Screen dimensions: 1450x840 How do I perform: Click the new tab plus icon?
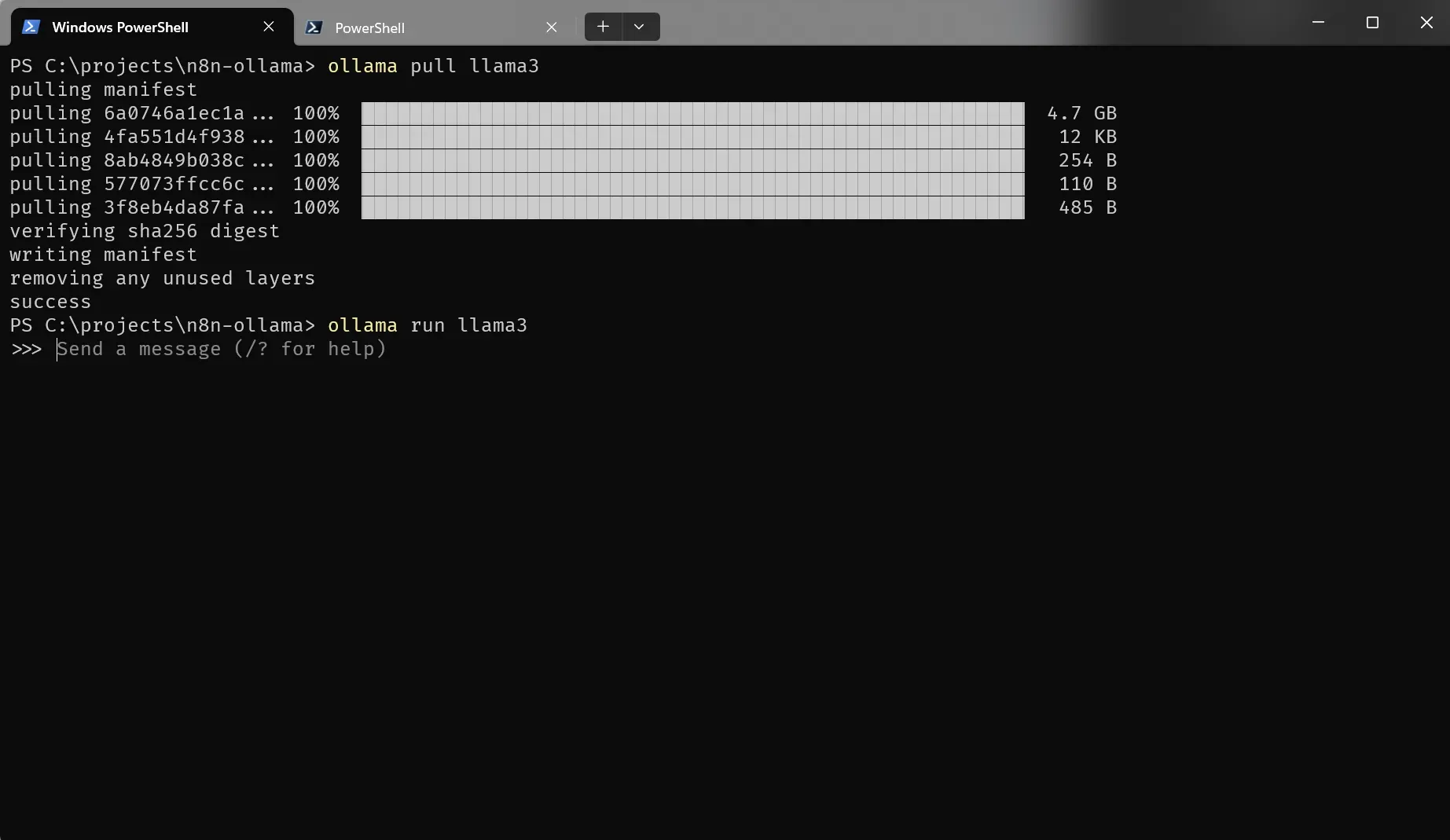602,26
